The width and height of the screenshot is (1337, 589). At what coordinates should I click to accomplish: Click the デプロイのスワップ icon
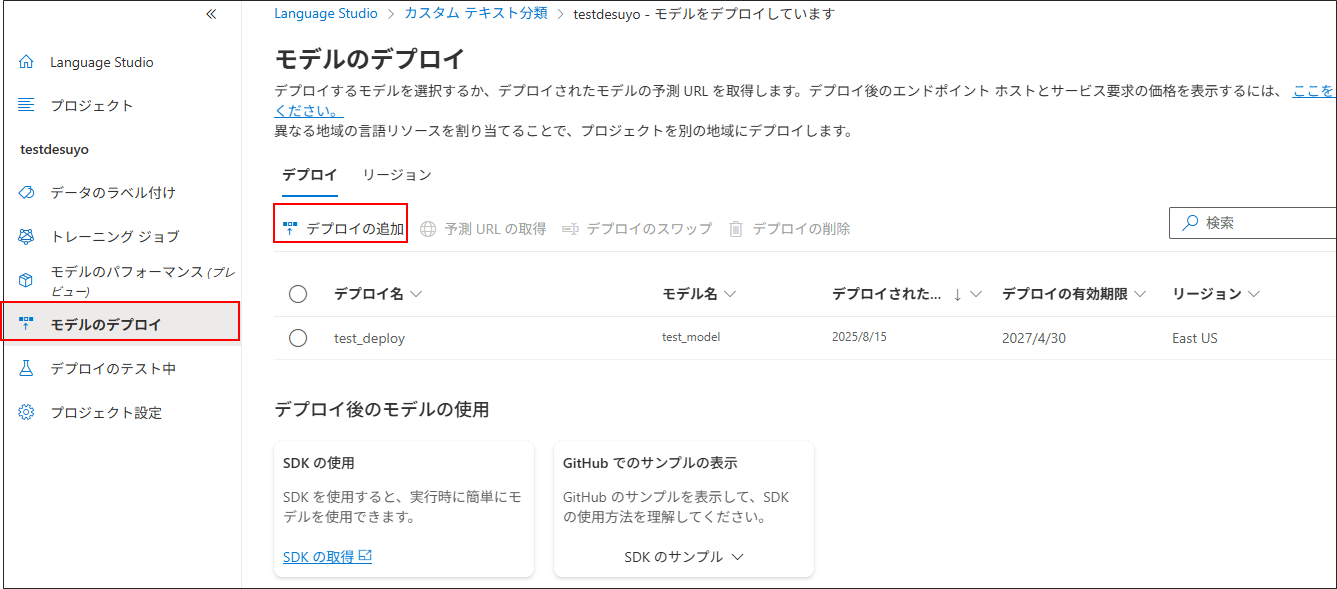[570, 229]
